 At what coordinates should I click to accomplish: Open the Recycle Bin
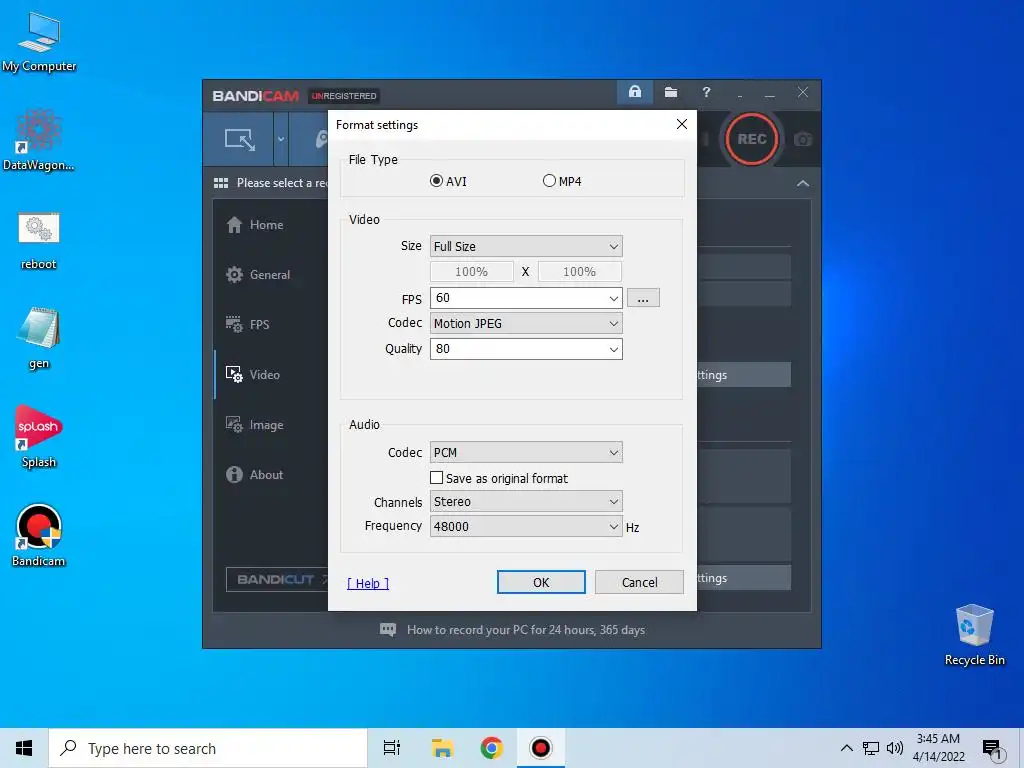tap(974, 635)
